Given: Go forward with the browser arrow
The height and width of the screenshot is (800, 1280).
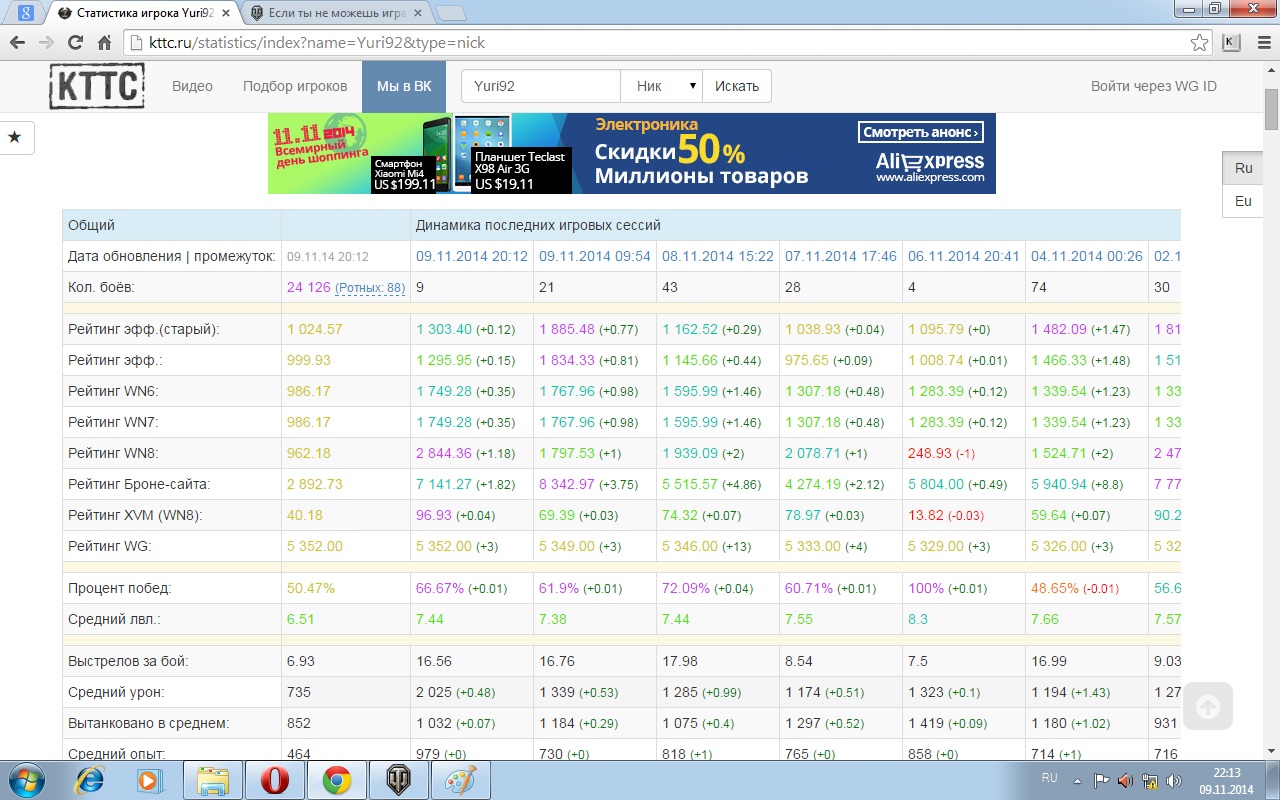Looking at the screenshot, I should pos(45,43).
